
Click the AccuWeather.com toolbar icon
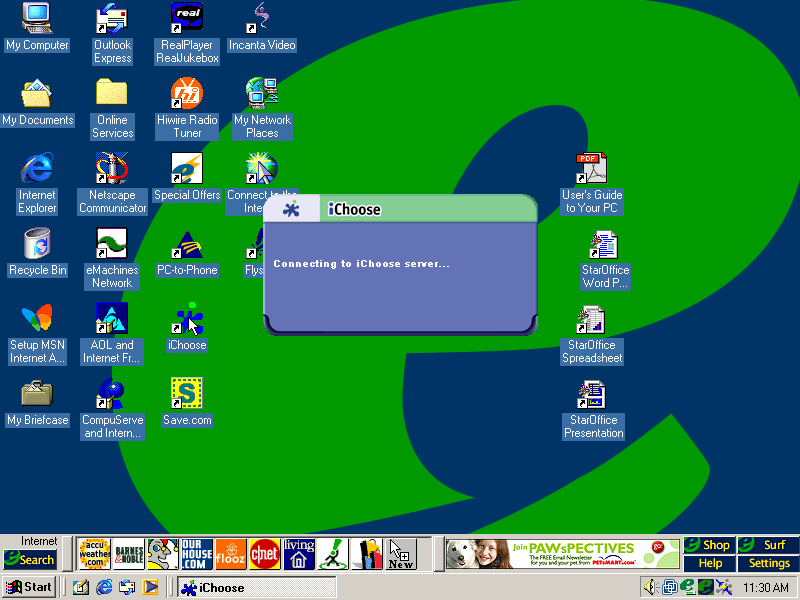tap(94, 553)
